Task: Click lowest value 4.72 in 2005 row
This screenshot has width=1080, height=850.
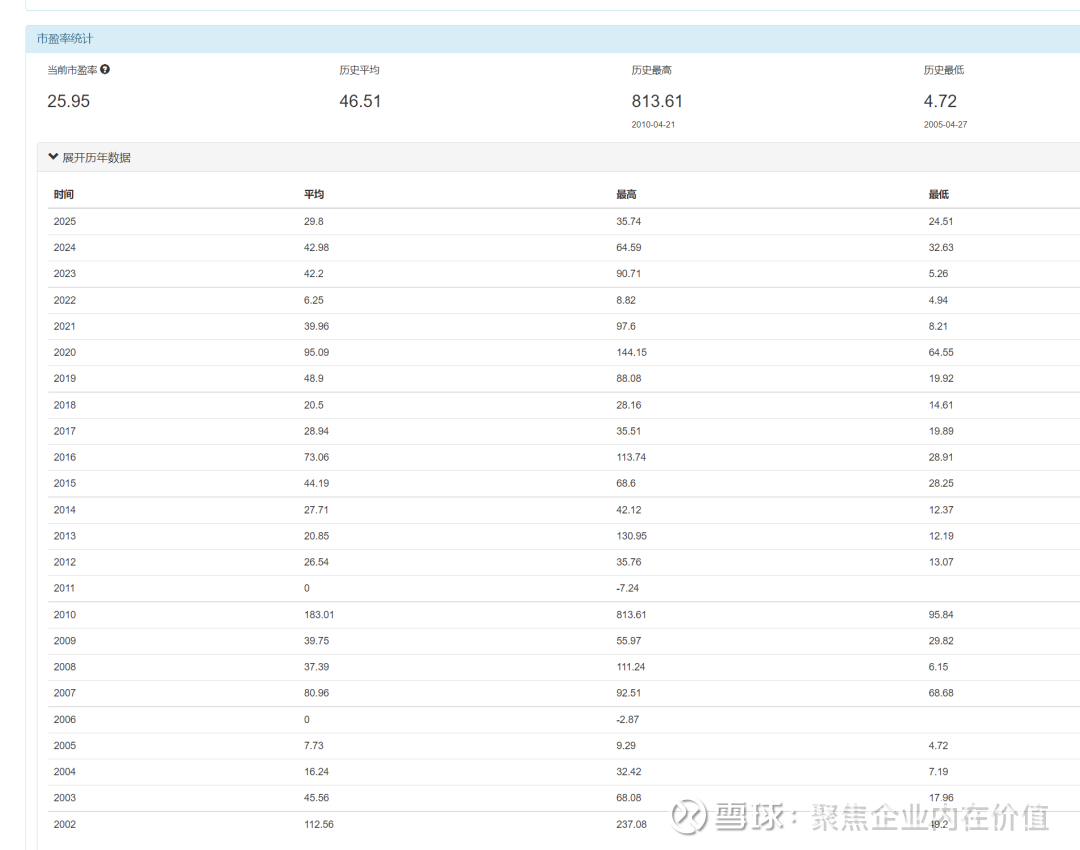Action: point(938,746)
